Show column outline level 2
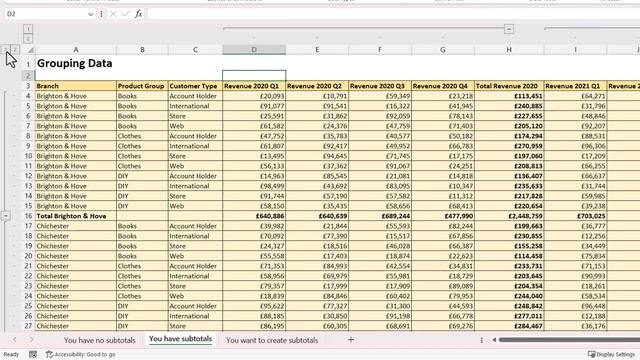This screenshot has height=360, width=640. pyautogui.click(x=28, y=38)
